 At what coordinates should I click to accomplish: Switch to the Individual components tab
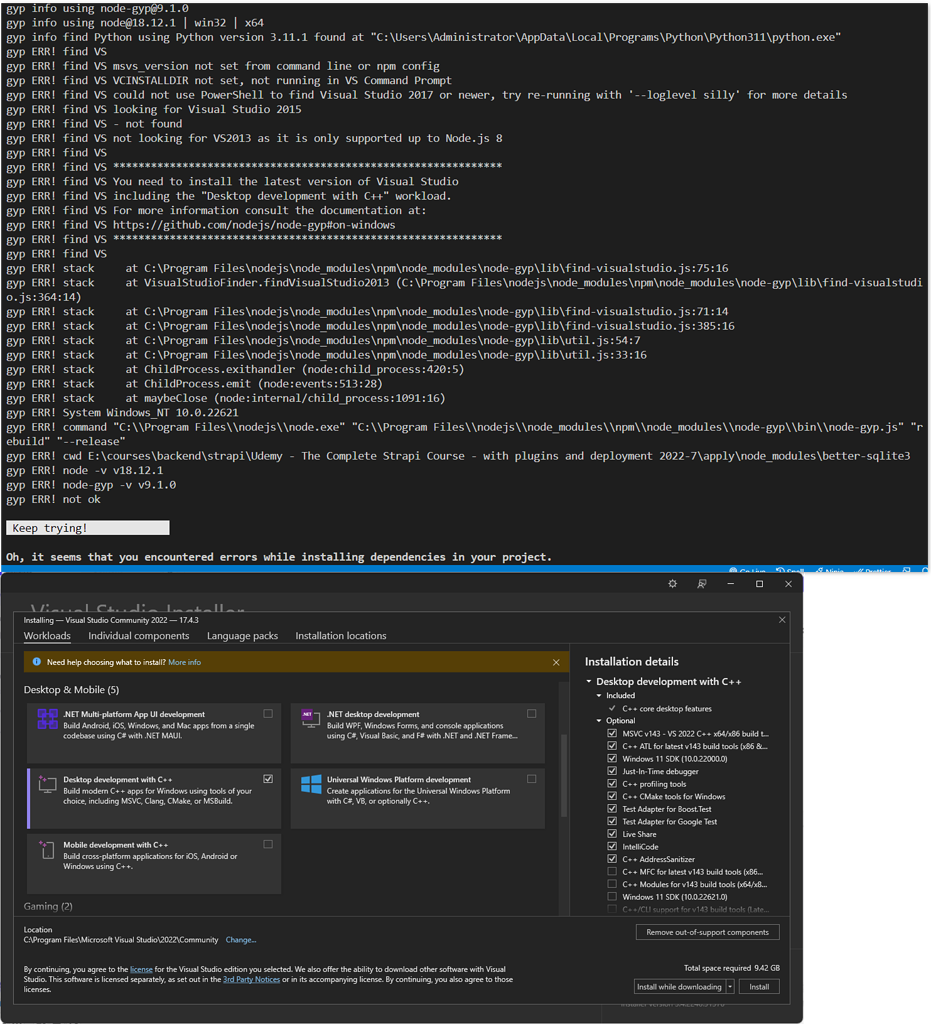(139, 635)
